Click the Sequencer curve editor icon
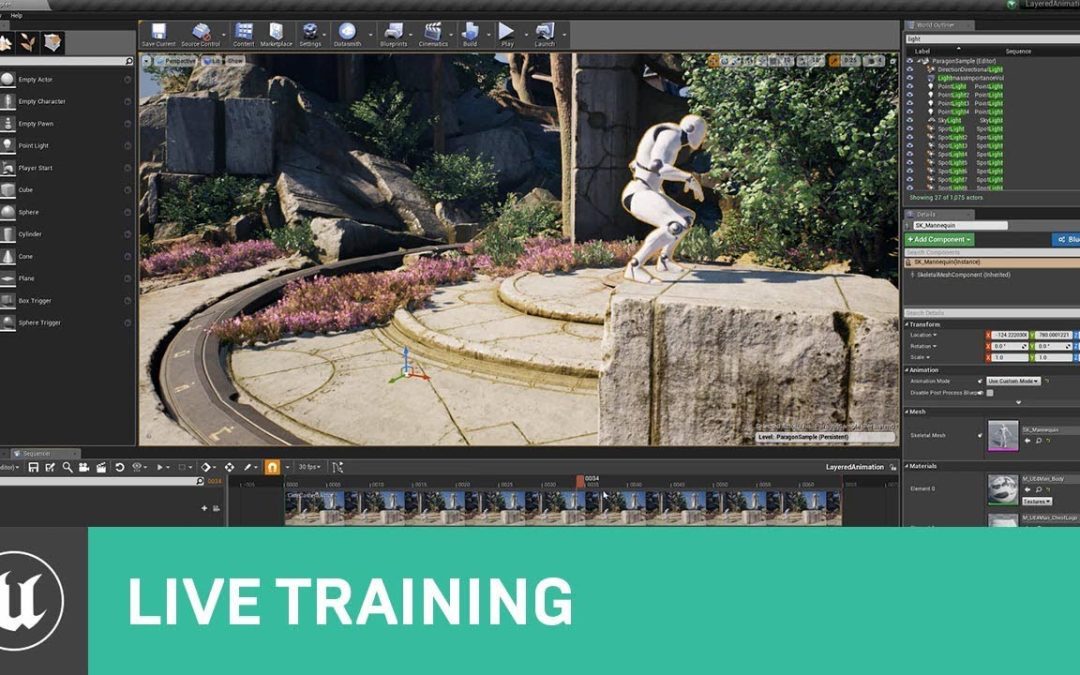Screen dimensions: 1080x675 tap(338, 467)
